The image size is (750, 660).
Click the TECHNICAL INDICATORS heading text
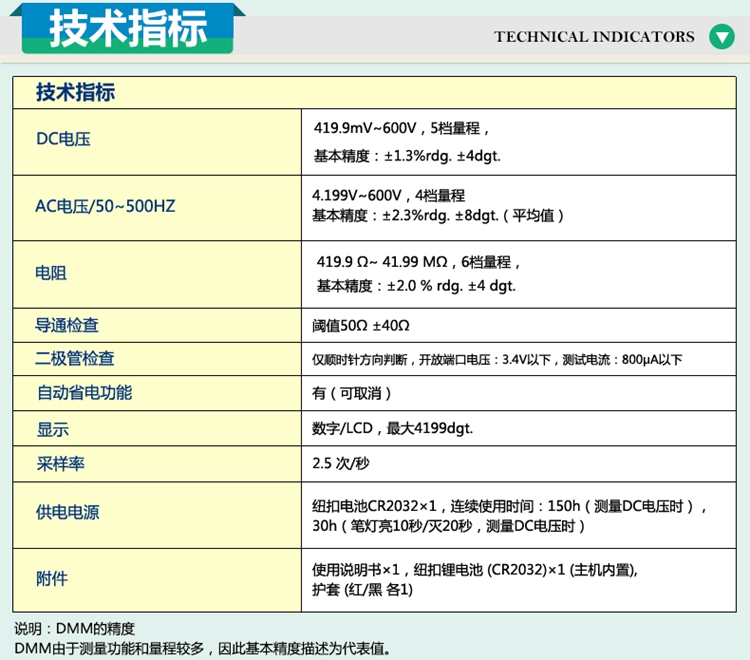coord(594,37)
